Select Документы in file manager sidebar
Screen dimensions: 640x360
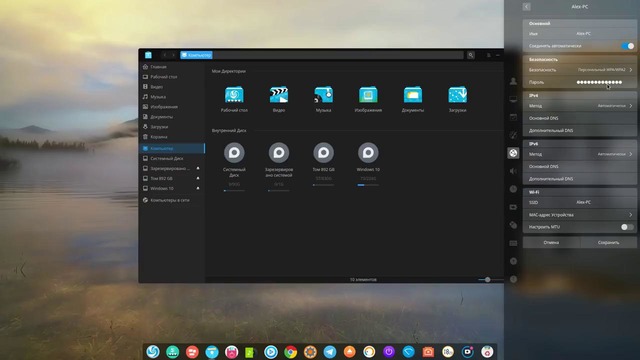[x=172, y=117]
